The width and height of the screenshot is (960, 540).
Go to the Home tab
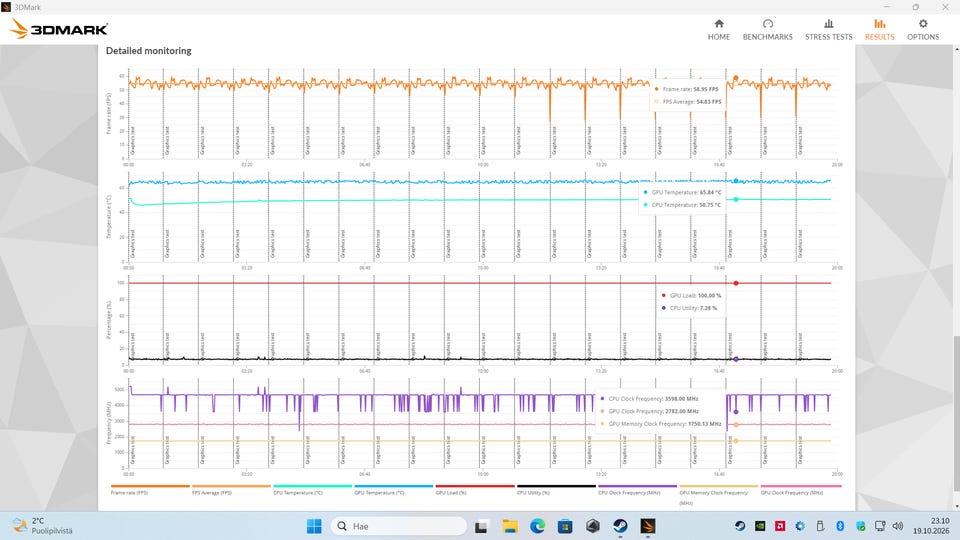(719, 29)
